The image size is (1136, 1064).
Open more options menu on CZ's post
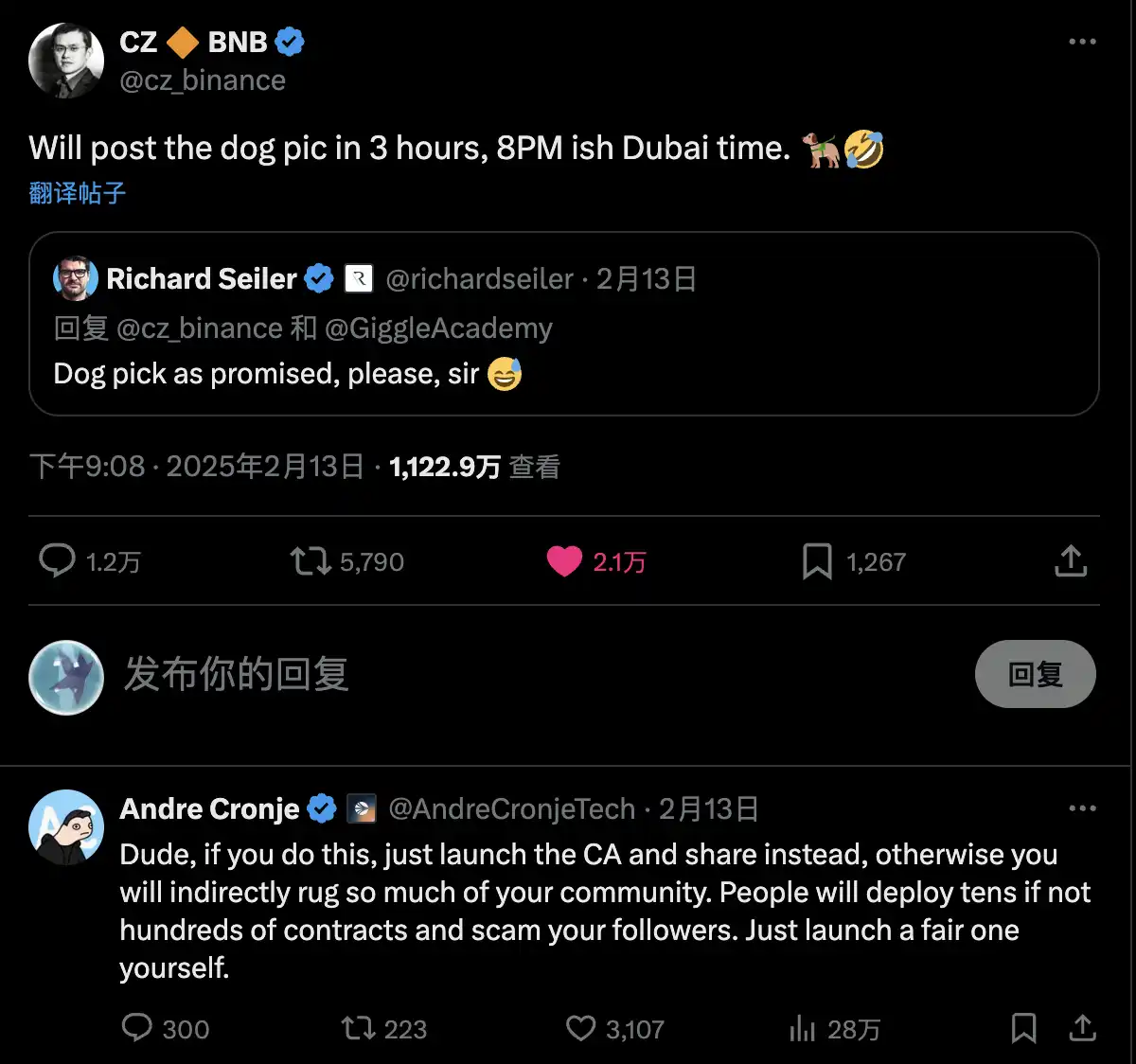tap(1082, 42)
